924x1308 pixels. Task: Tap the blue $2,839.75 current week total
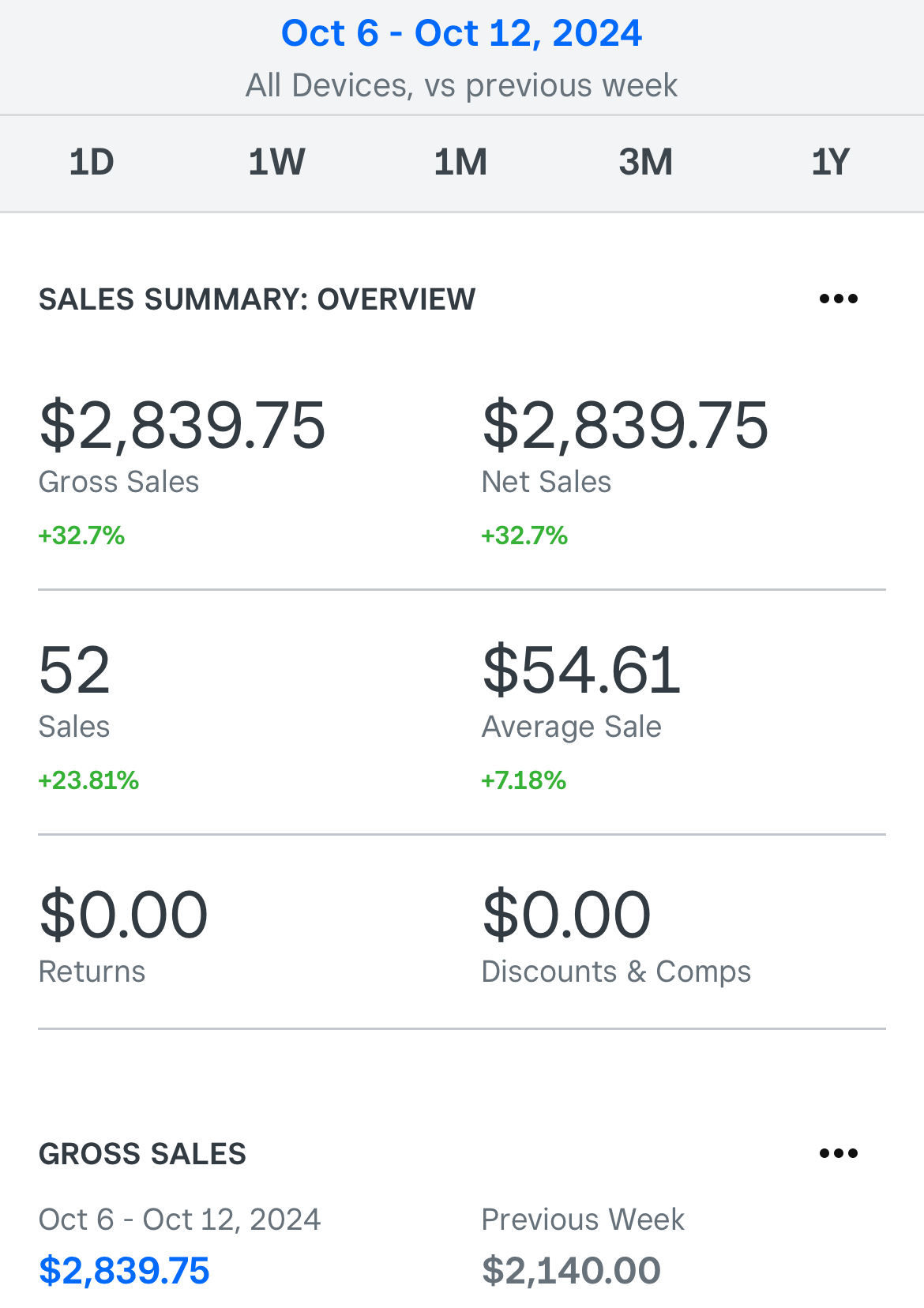[x=124, y=1270]
